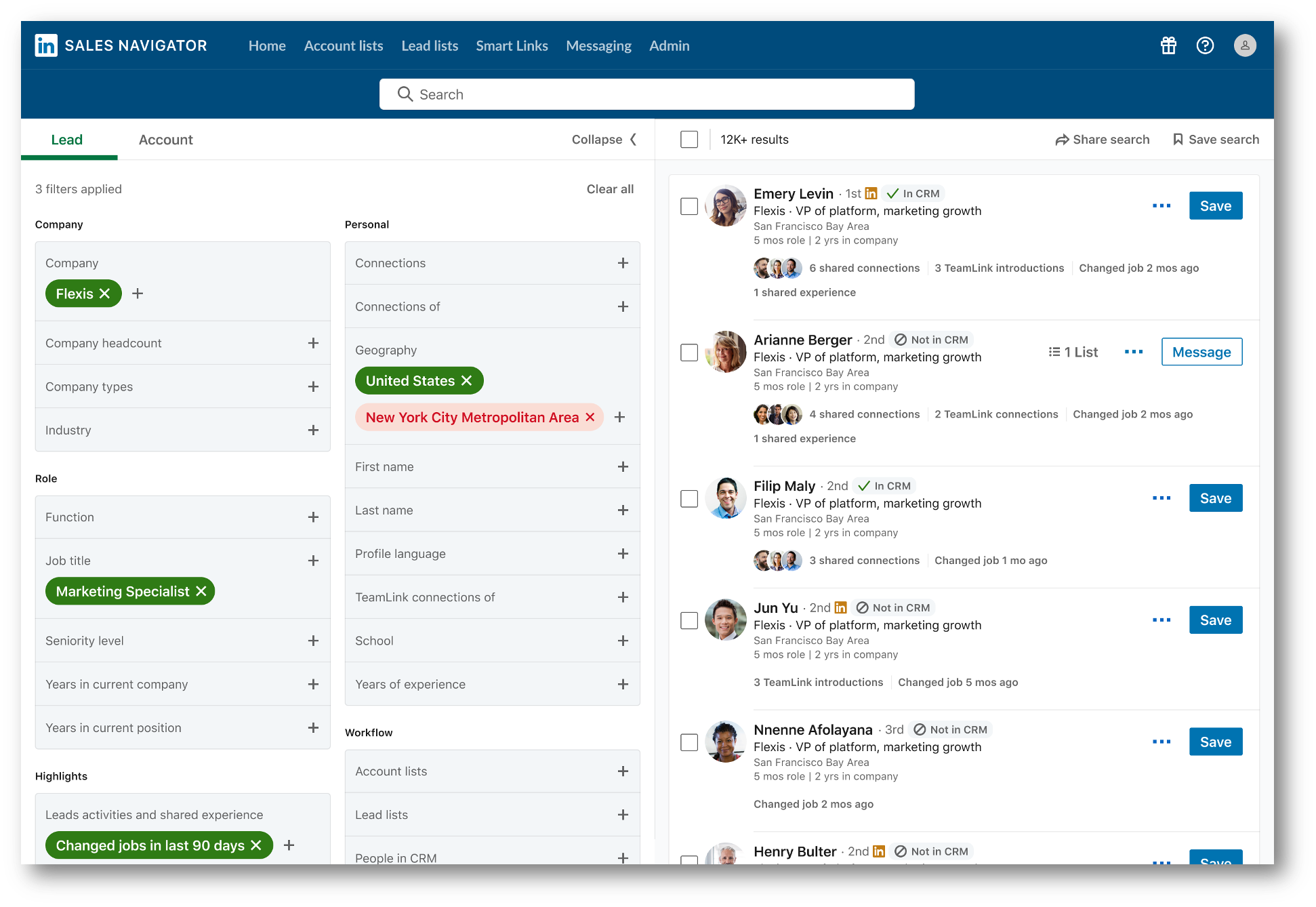This screenshot has width=1316, height=907.
Task: Remove the United States geography chip
Action: (x=466, y=380)
